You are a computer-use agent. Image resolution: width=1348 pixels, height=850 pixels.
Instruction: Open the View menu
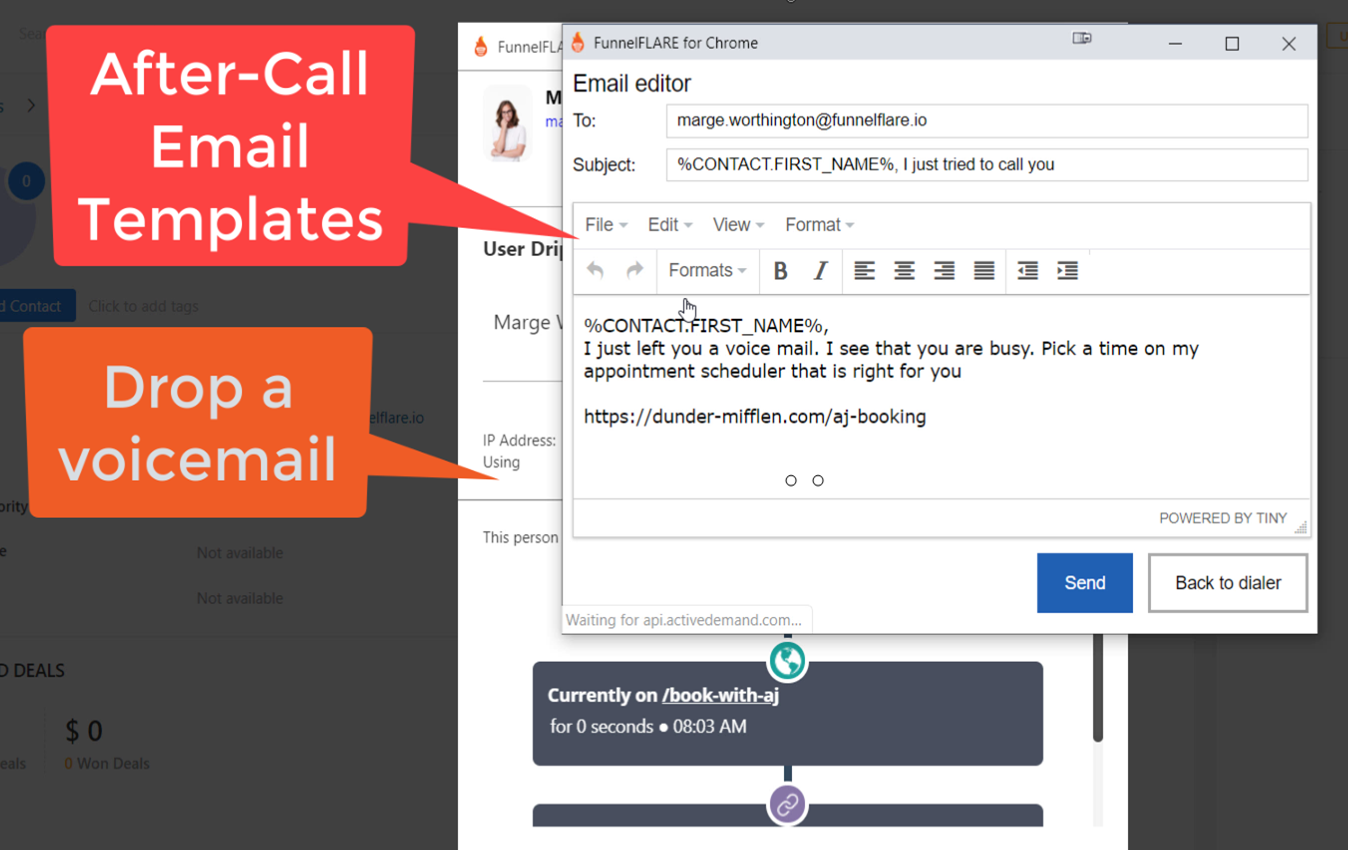[738, 225]
